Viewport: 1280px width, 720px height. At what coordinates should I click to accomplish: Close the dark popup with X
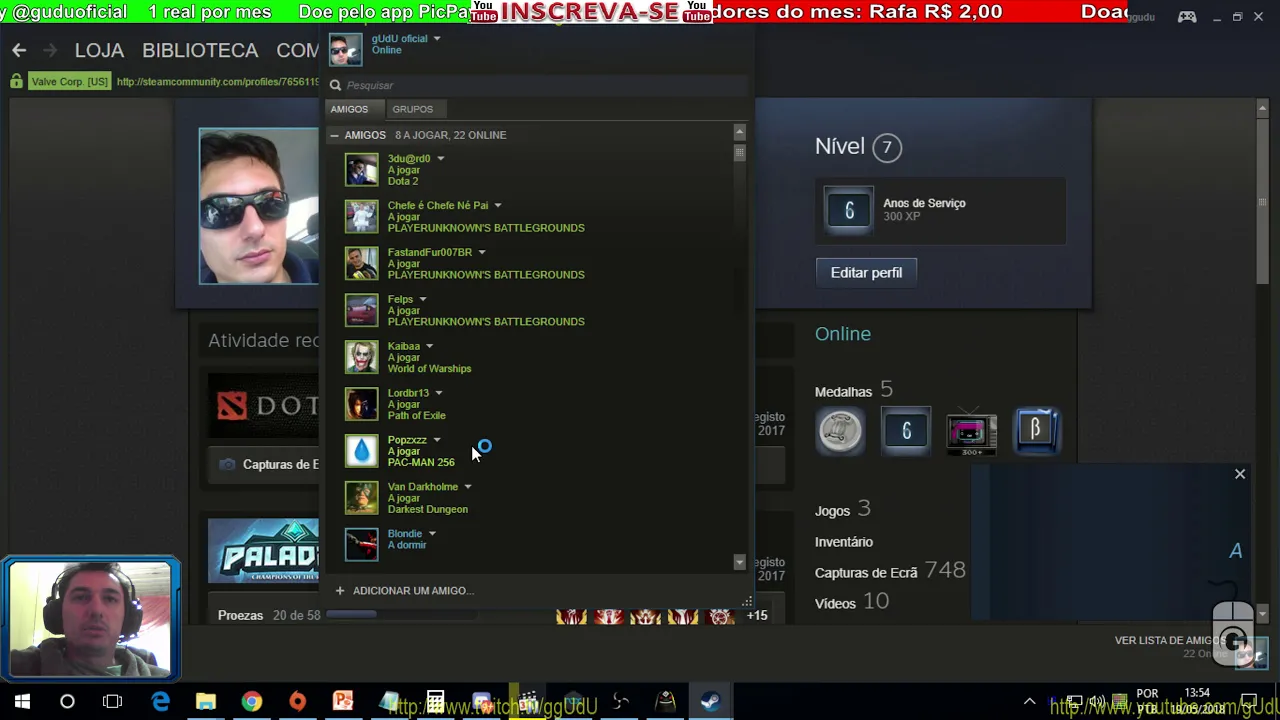pyautogui.click(x=1240, y=474)
